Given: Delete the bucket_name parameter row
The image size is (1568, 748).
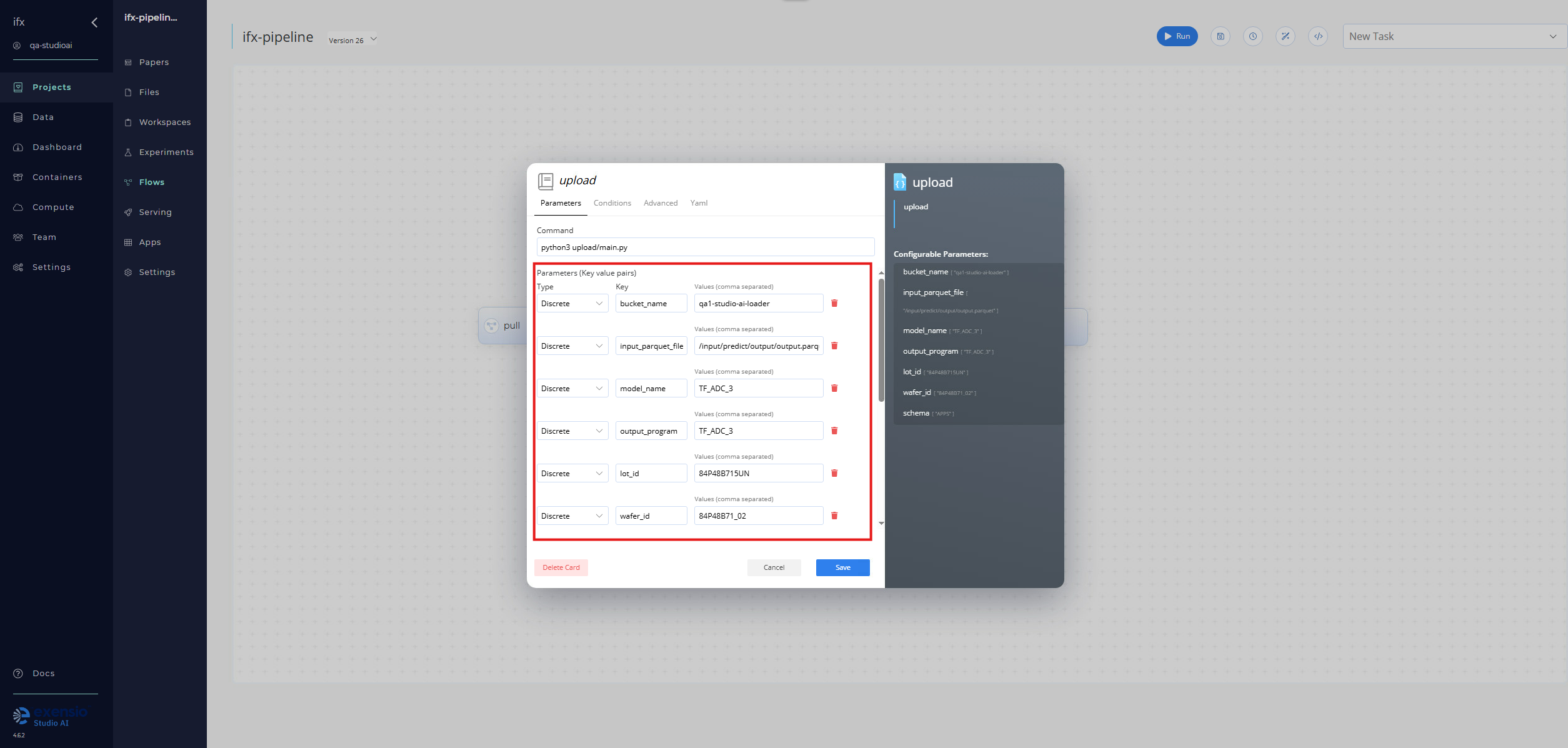Looking at the screenshot, I should point(834,304).
